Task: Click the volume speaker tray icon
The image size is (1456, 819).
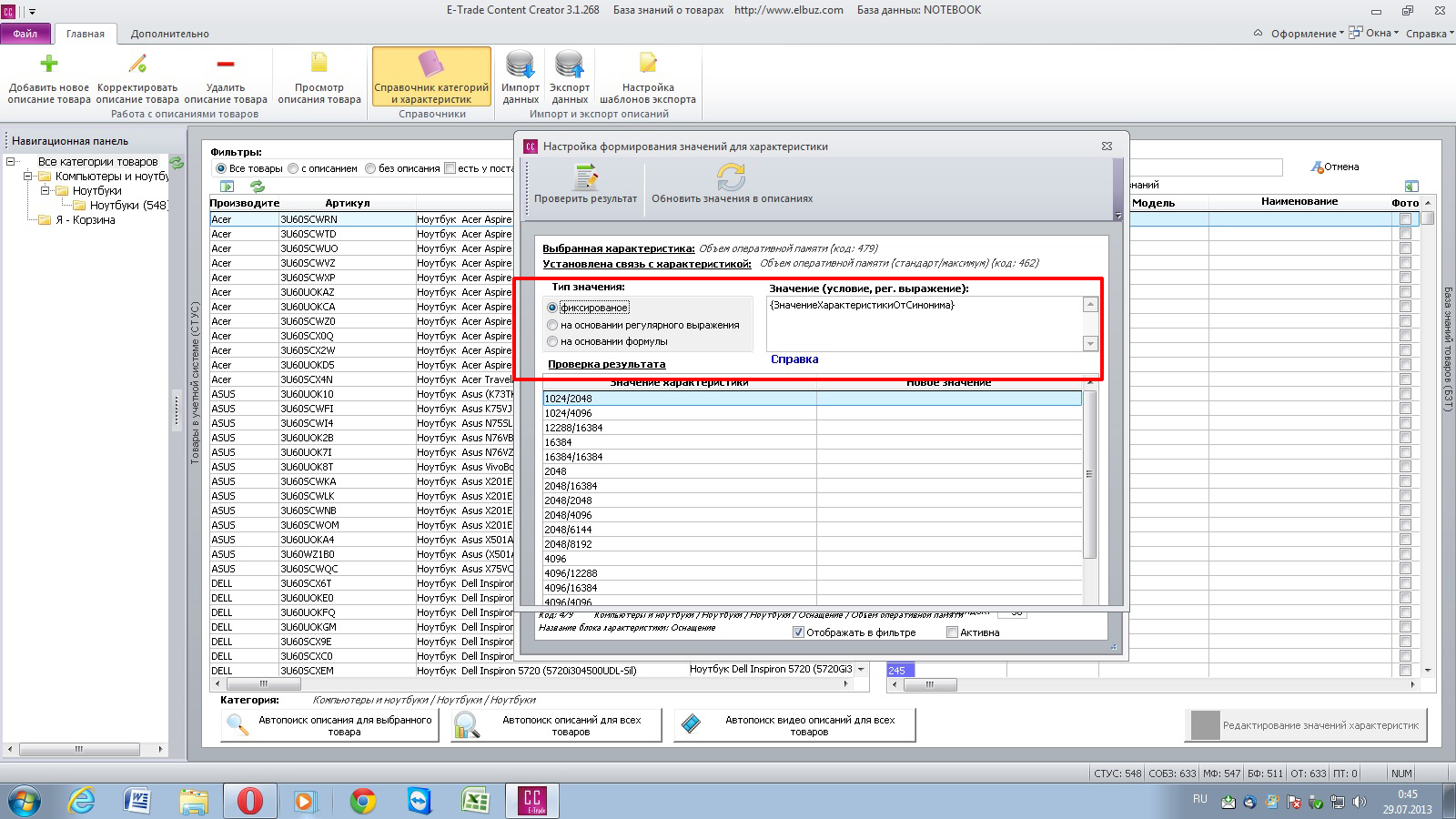Action: click(x=1359, y=802)
